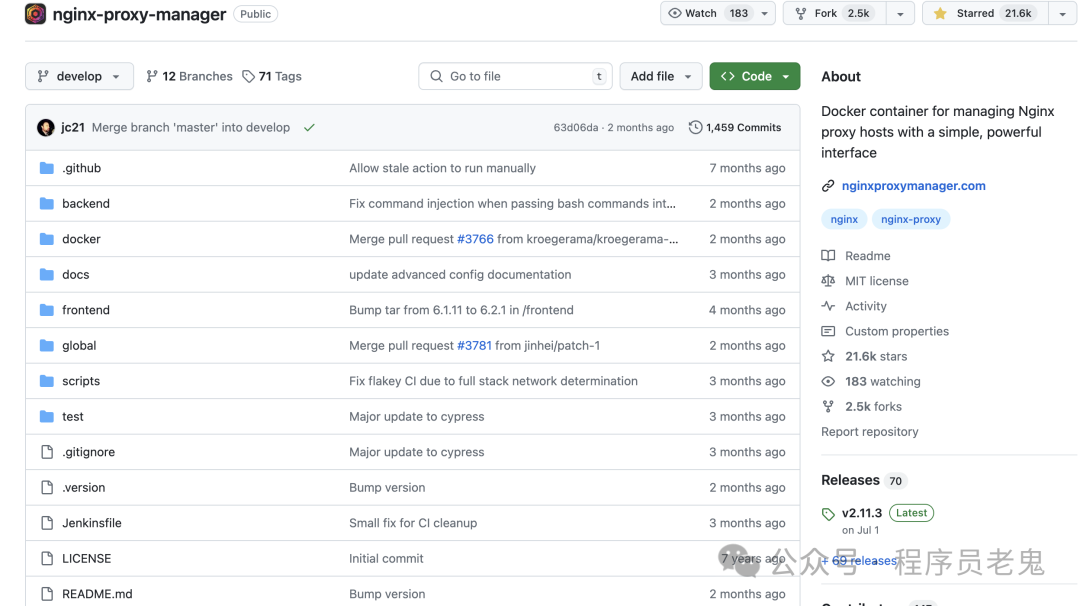Open the Starred lists dropdown arrow
Viewport: 1080px width, 606px height.
click(1063, 13)
